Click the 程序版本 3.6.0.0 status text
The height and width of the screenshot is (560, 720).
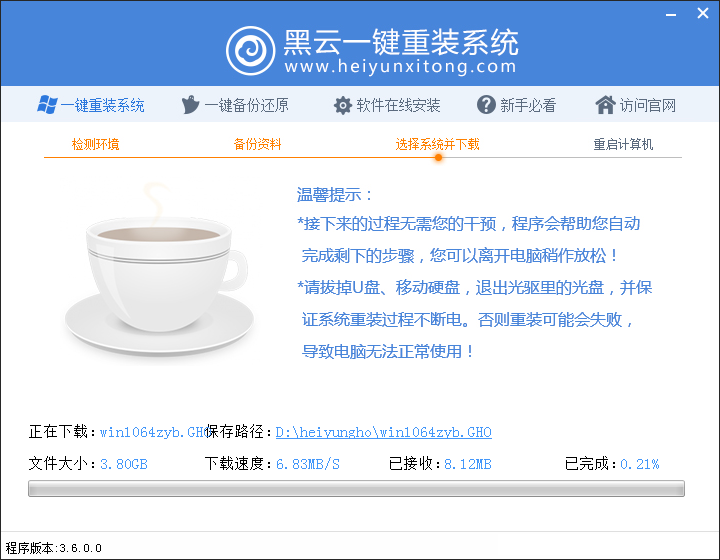coord(52,548)
